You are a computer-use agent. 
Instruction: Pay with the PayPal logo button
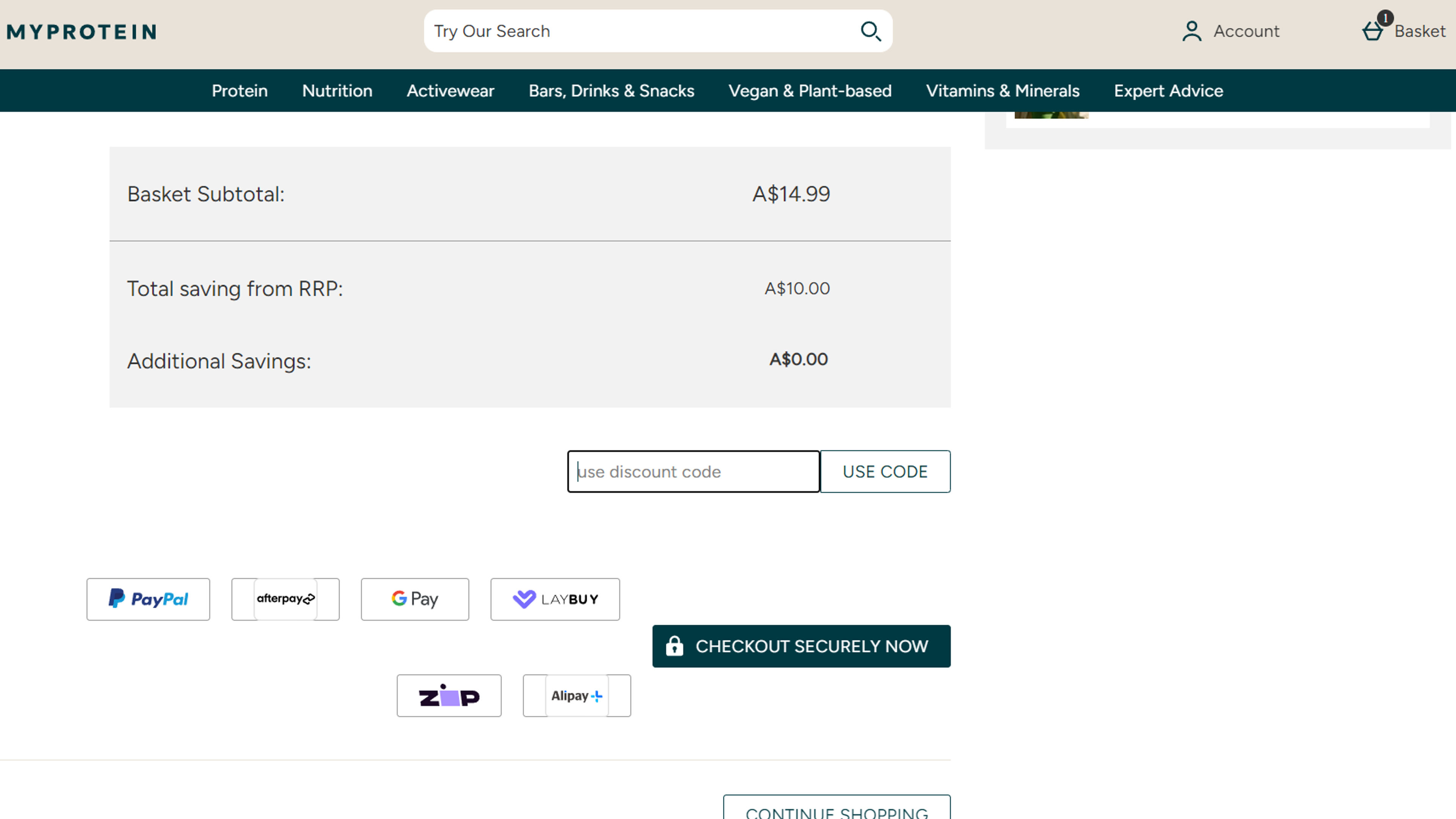[148, 599]
